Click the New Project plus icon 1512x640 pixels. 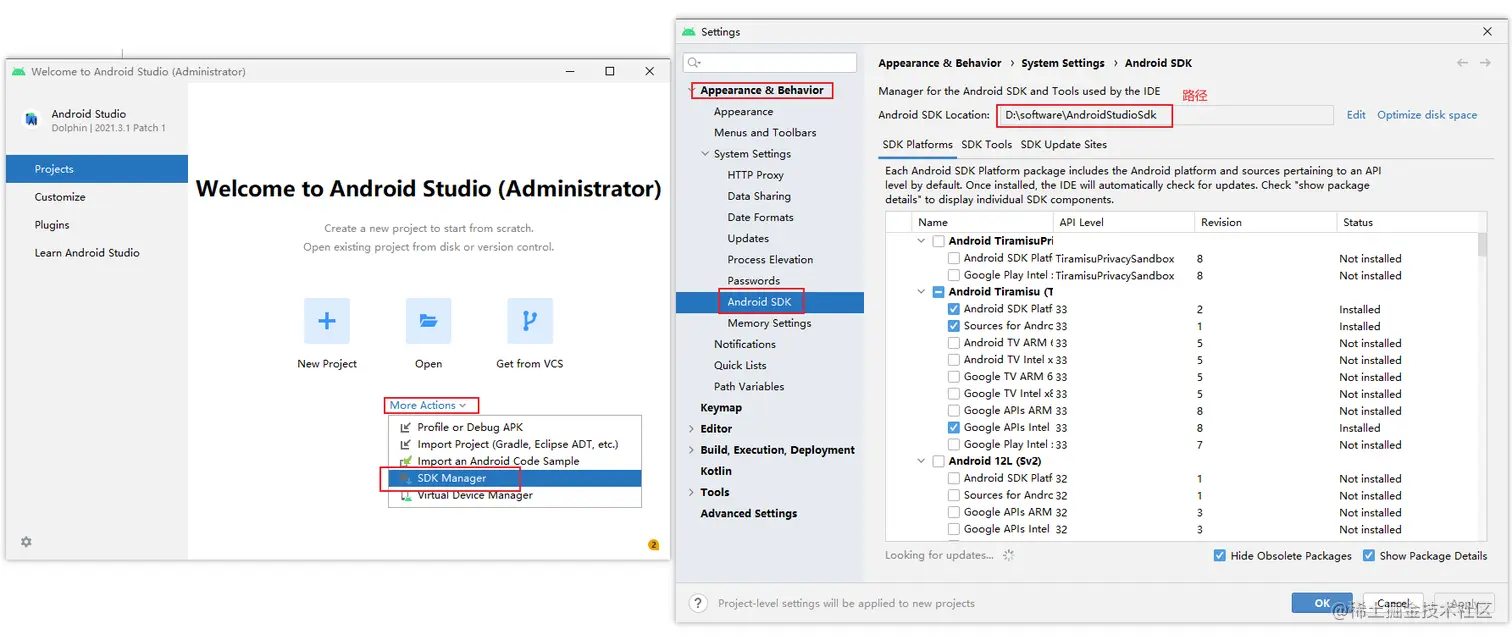[327, 321]
